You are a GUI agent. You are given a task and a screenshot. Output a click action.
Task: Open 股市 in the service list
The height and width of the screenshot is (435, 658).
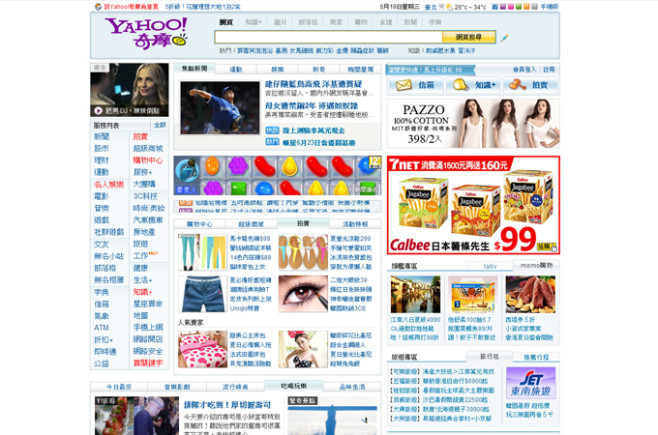(101, 148)
